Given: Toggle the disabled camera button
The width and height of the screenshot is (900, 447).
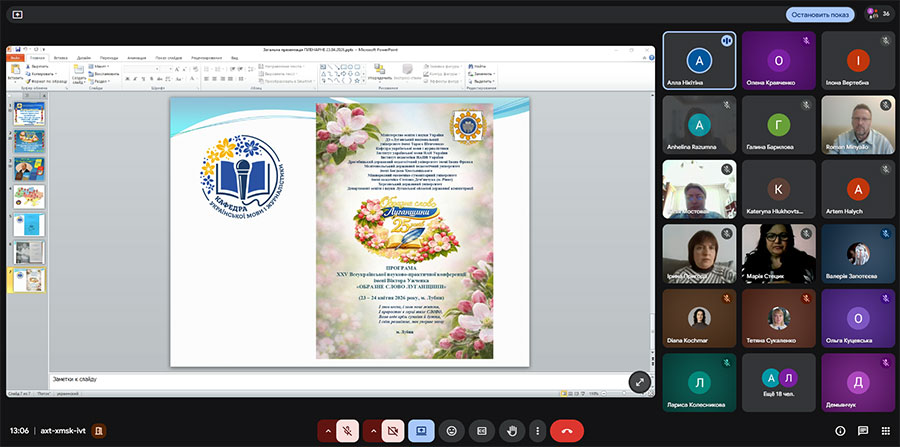Looking at the screenshot, I should [x=392, y=430].
